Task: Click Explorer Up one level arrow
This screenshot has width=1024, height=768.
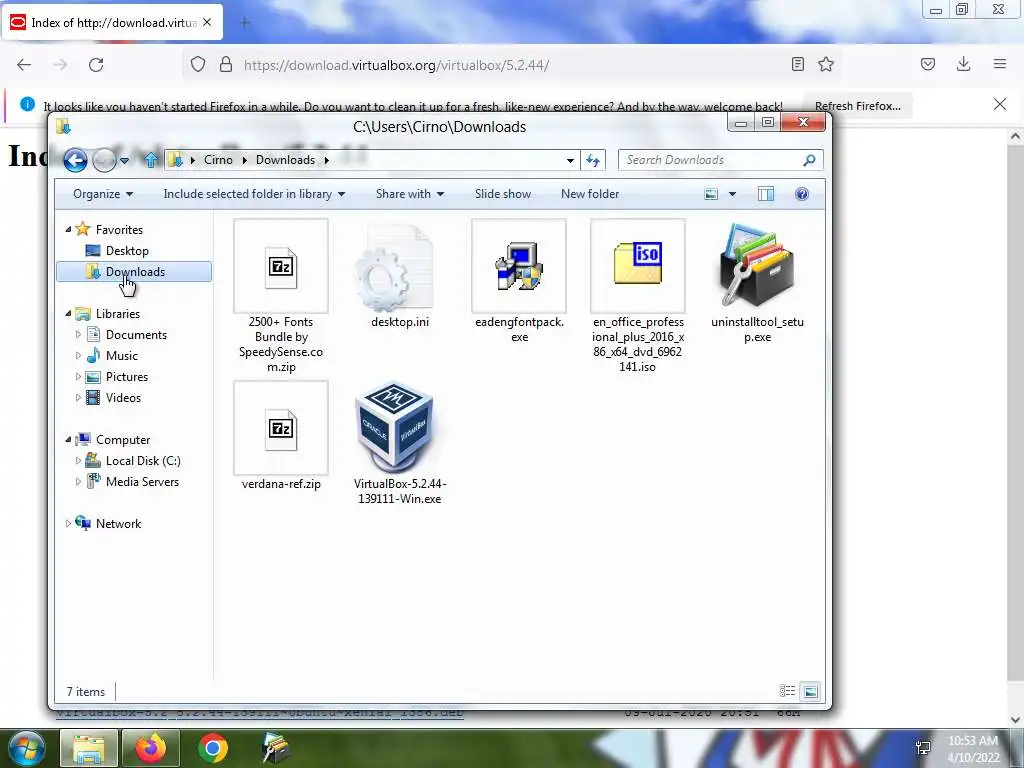Action: point(151,160)
